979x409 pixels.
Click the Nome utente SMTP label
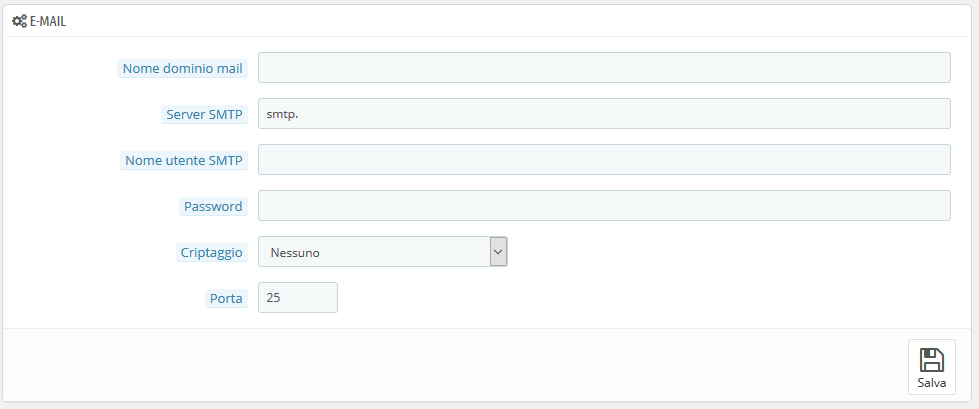[184, 160]
